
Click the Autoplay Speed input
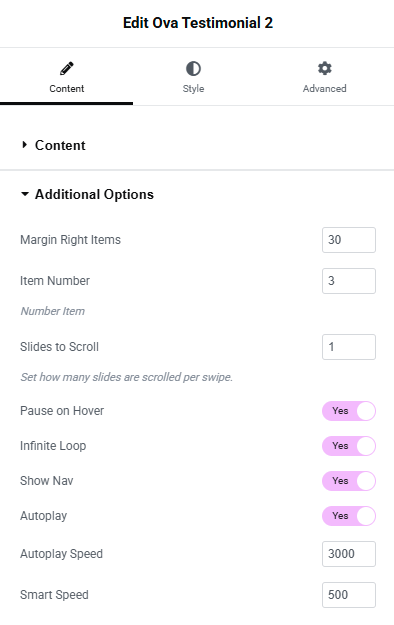pyautogui.click(x=349, y=554)
